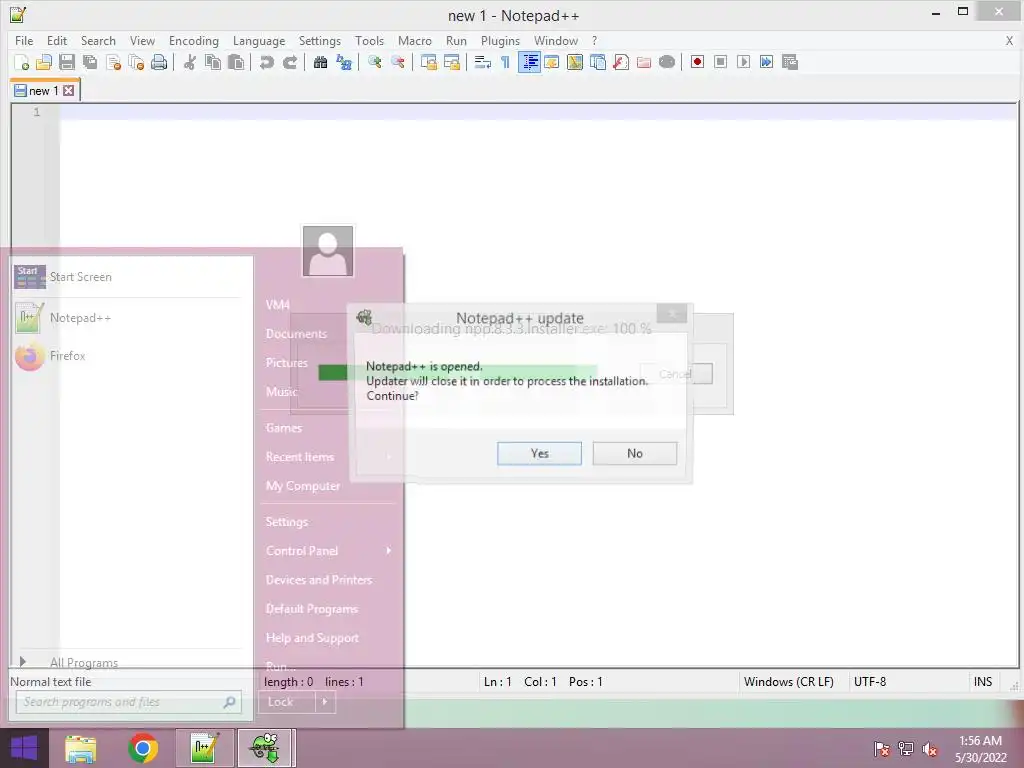Click the Action Center flag tray icon
The image size is (1024, 768).
pos(881,749)
